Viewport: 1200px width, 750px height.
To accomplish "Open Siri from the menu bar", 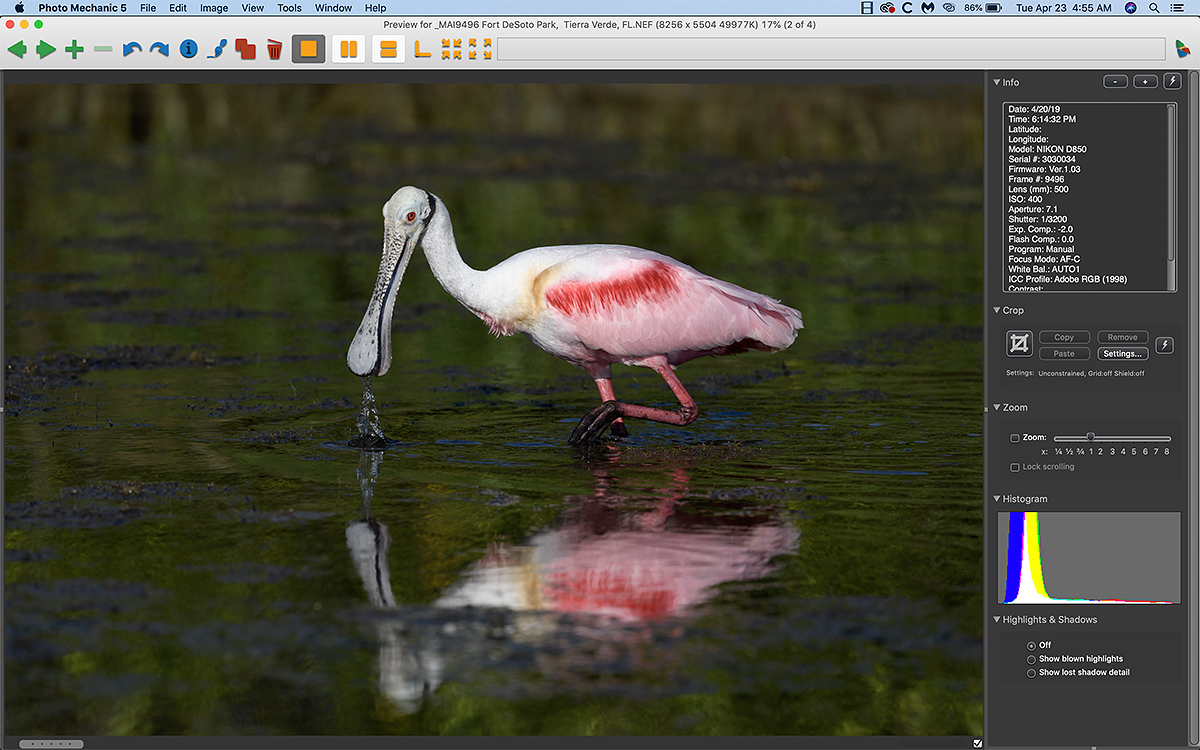I will (1130, 8).
